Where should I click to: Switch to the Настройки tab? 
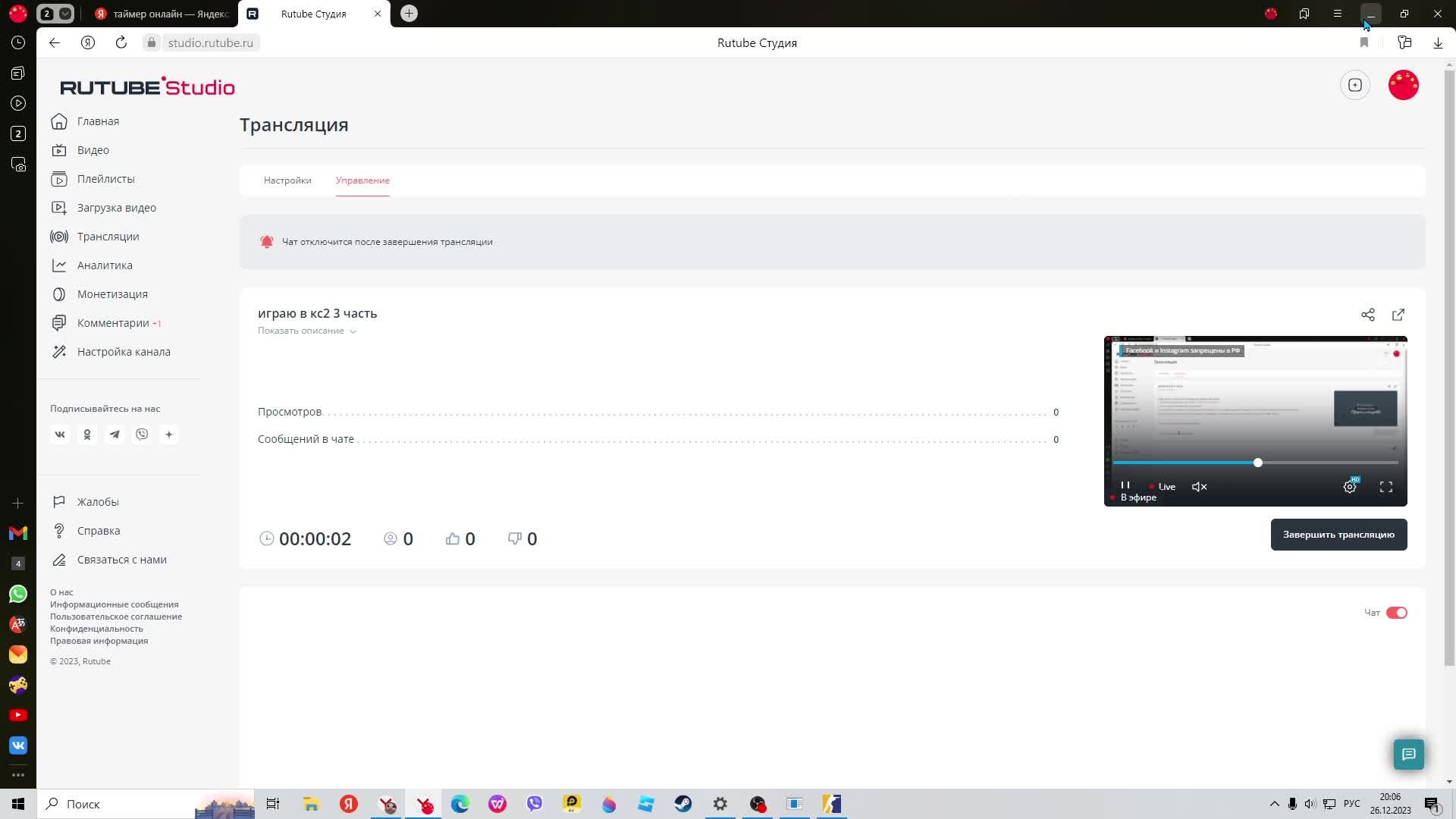pyautogui.click(x=287, y=180)
